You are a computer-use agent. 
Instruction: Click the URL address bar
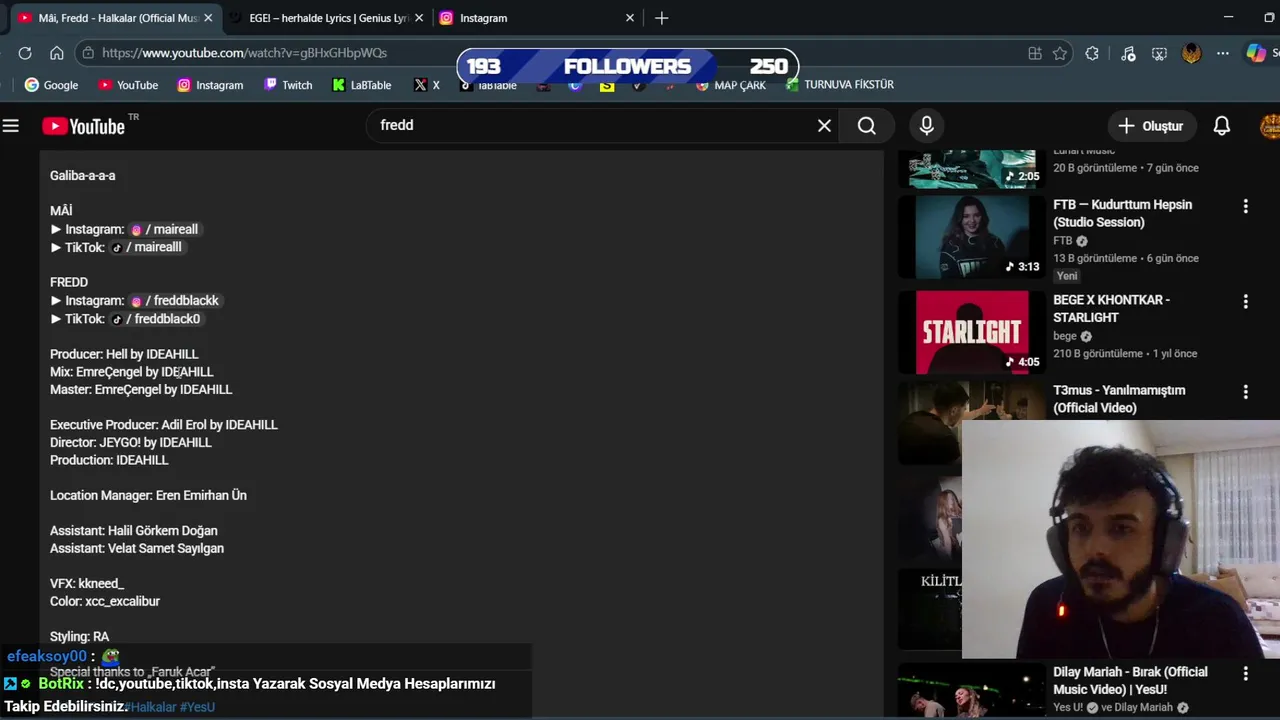(x=560, y=53)
